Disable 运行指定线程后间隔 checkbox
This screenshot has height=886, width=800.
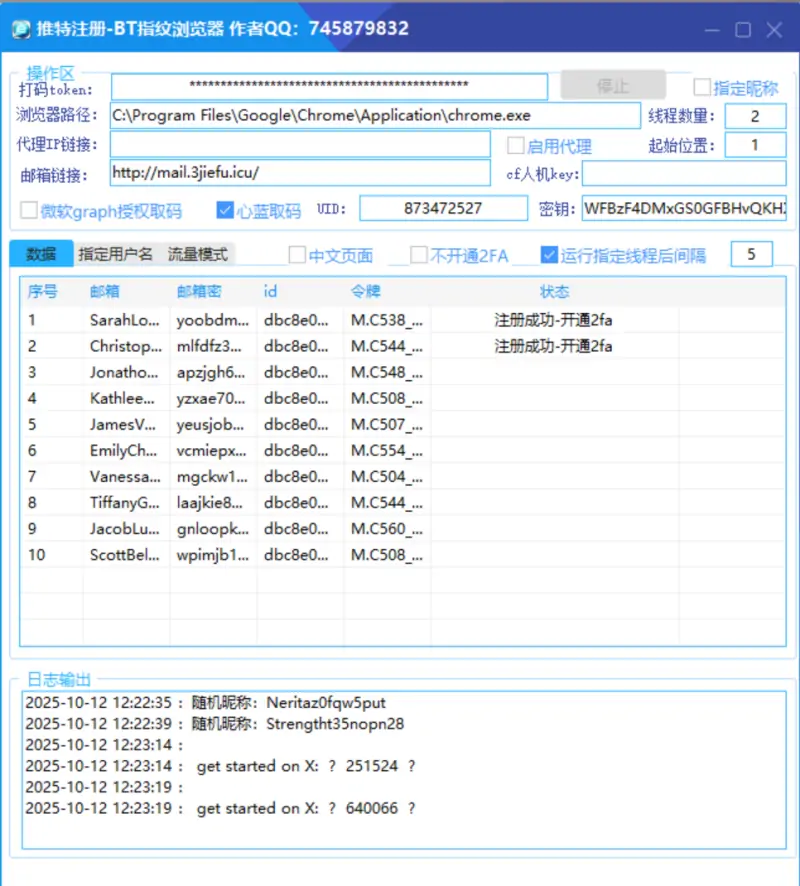(549, 255)
